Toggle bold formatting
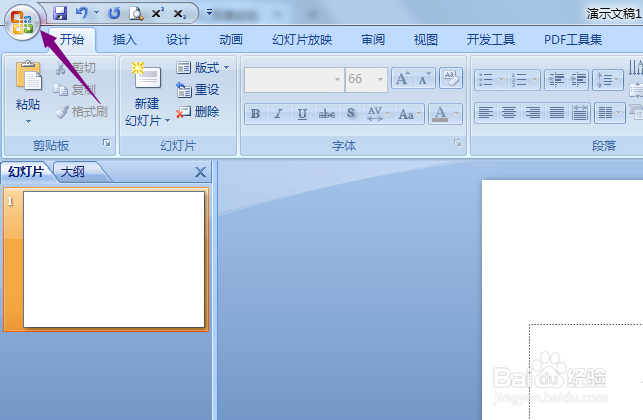643x420 pixels. (x=255, y=114)
